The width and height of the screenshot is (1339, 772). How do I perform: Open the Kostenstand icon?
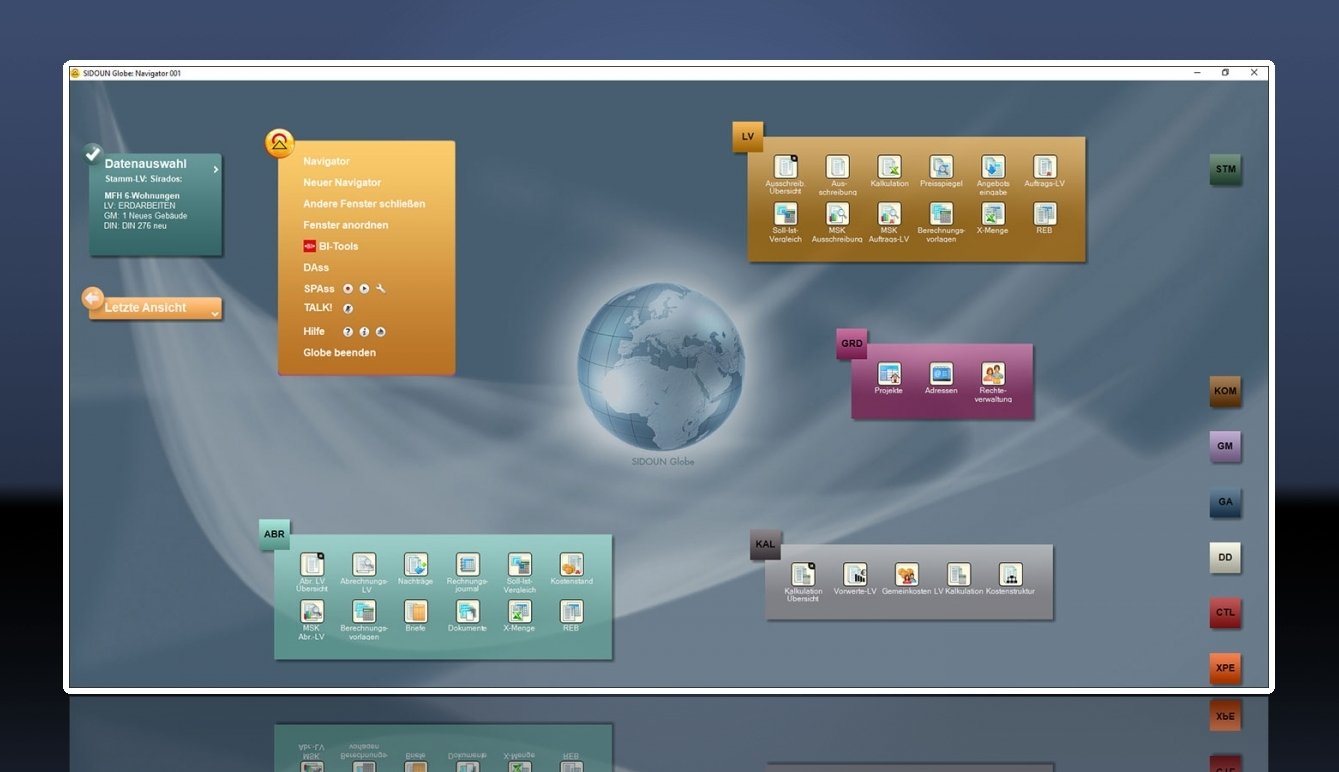coord(572,565)
